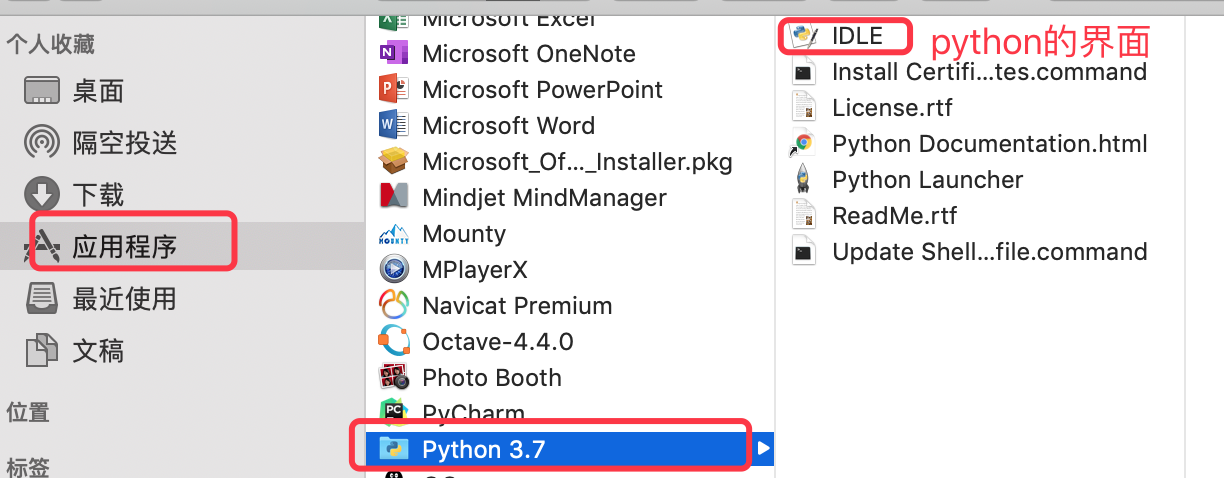Click the IDLE Python icon
Viewport: 1224px width, 478px height.
tap(804, 36)
